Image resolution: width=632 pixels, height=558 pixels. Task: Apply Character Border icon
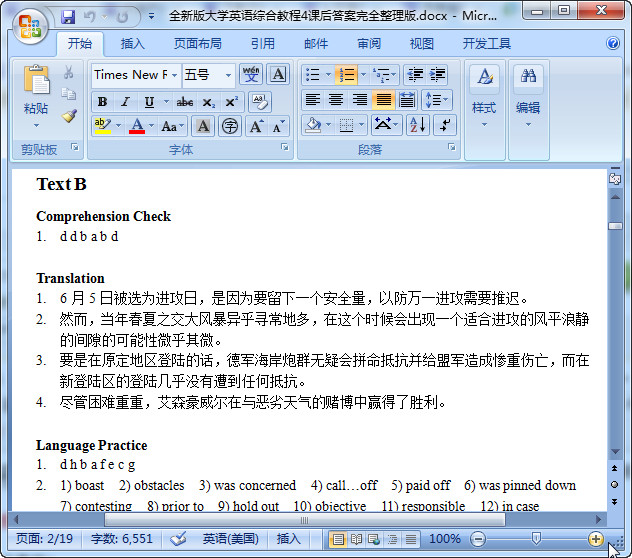click(x=278, y=74)
